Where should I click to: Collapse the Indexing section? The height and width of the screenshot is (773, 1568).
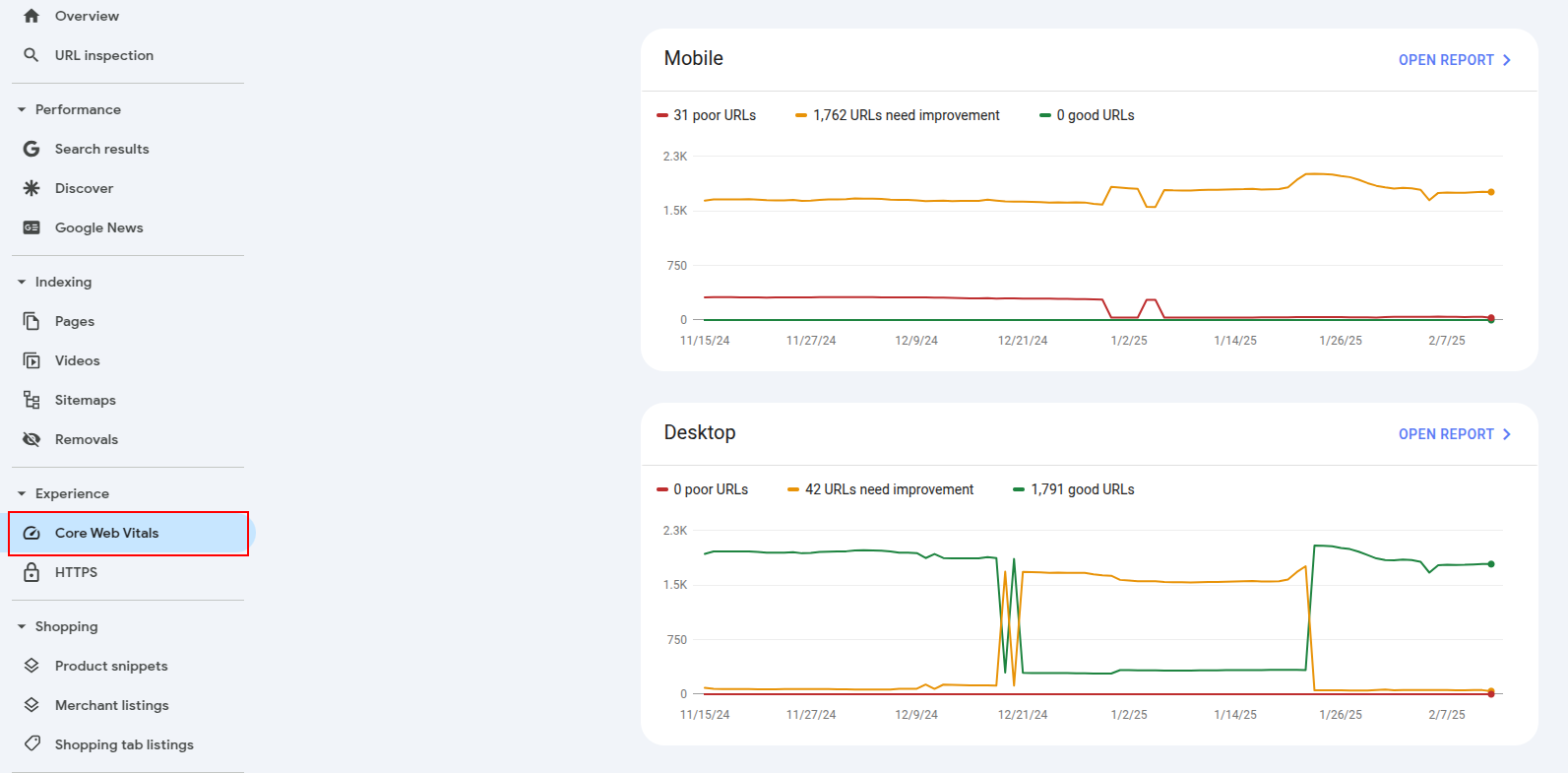(x=22, y=282)
